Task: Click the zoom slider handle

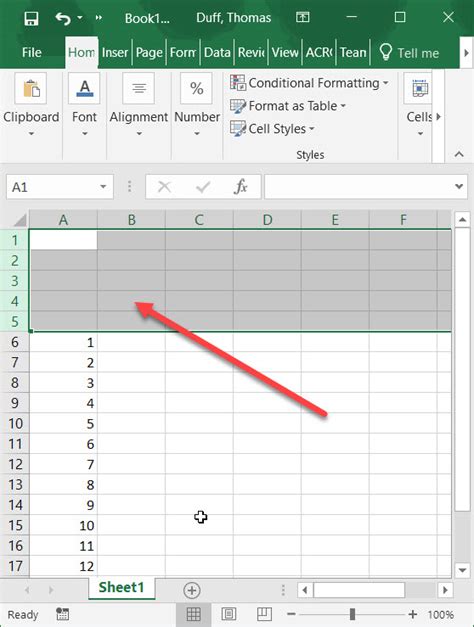Action: tap(352, 614)
